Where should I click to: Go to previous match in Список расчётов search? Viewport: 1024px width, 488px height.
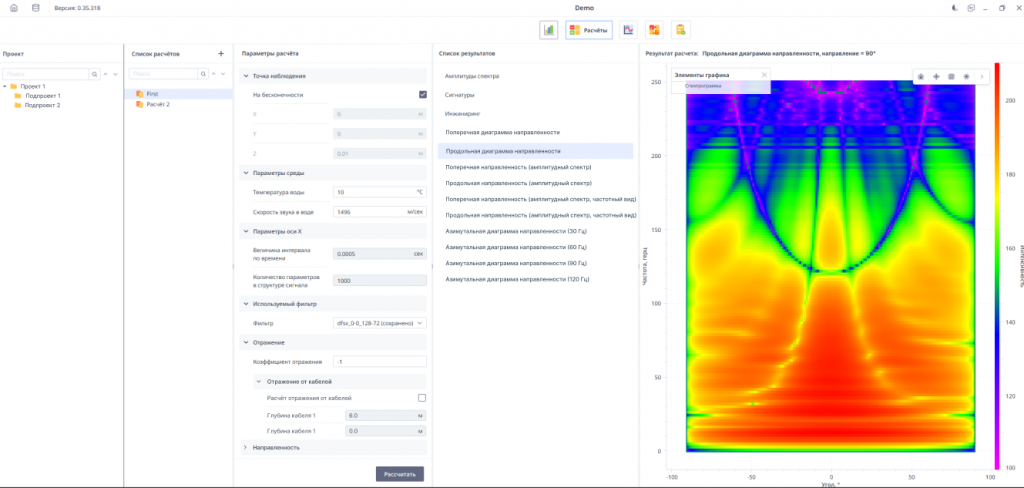tap(214, 74)
